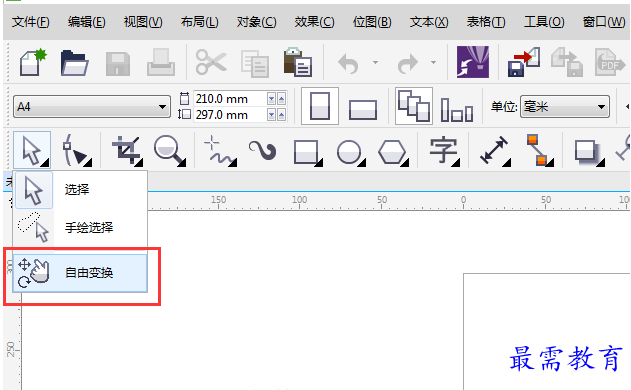Create a new document with the New icon

33,62
